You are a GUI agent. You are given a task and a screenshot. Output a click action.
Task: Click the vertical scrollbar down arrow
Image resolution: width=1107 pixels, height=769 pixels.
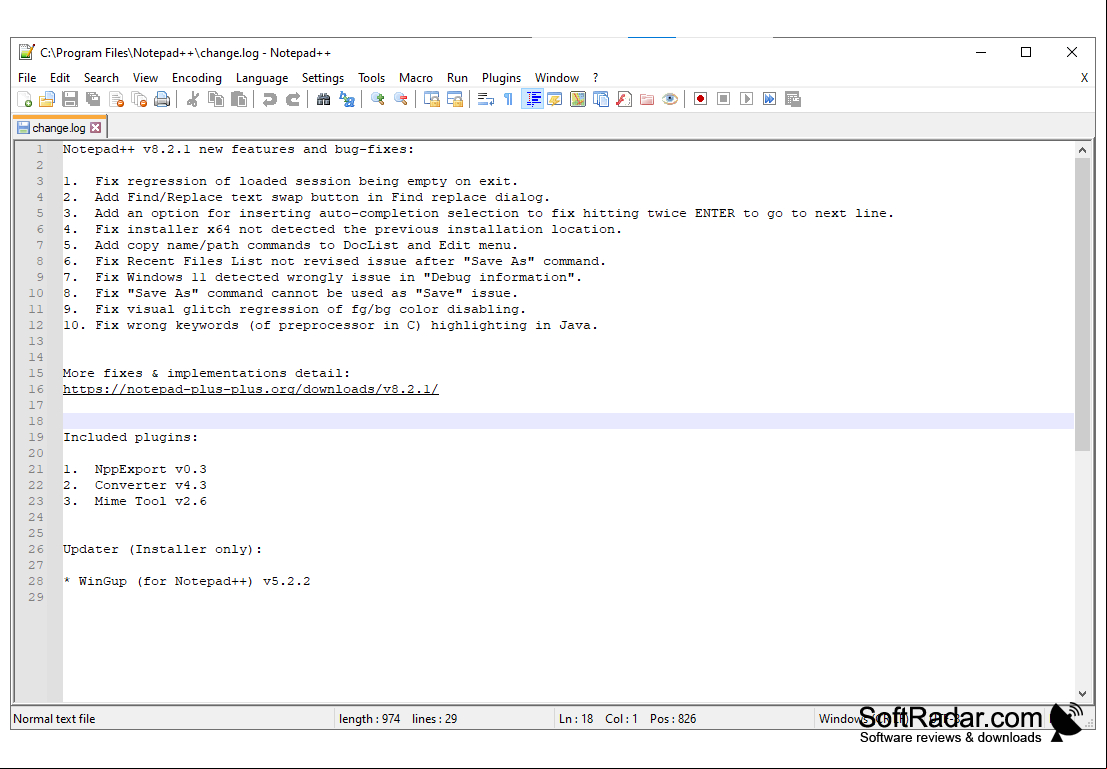click(1082, 694)
